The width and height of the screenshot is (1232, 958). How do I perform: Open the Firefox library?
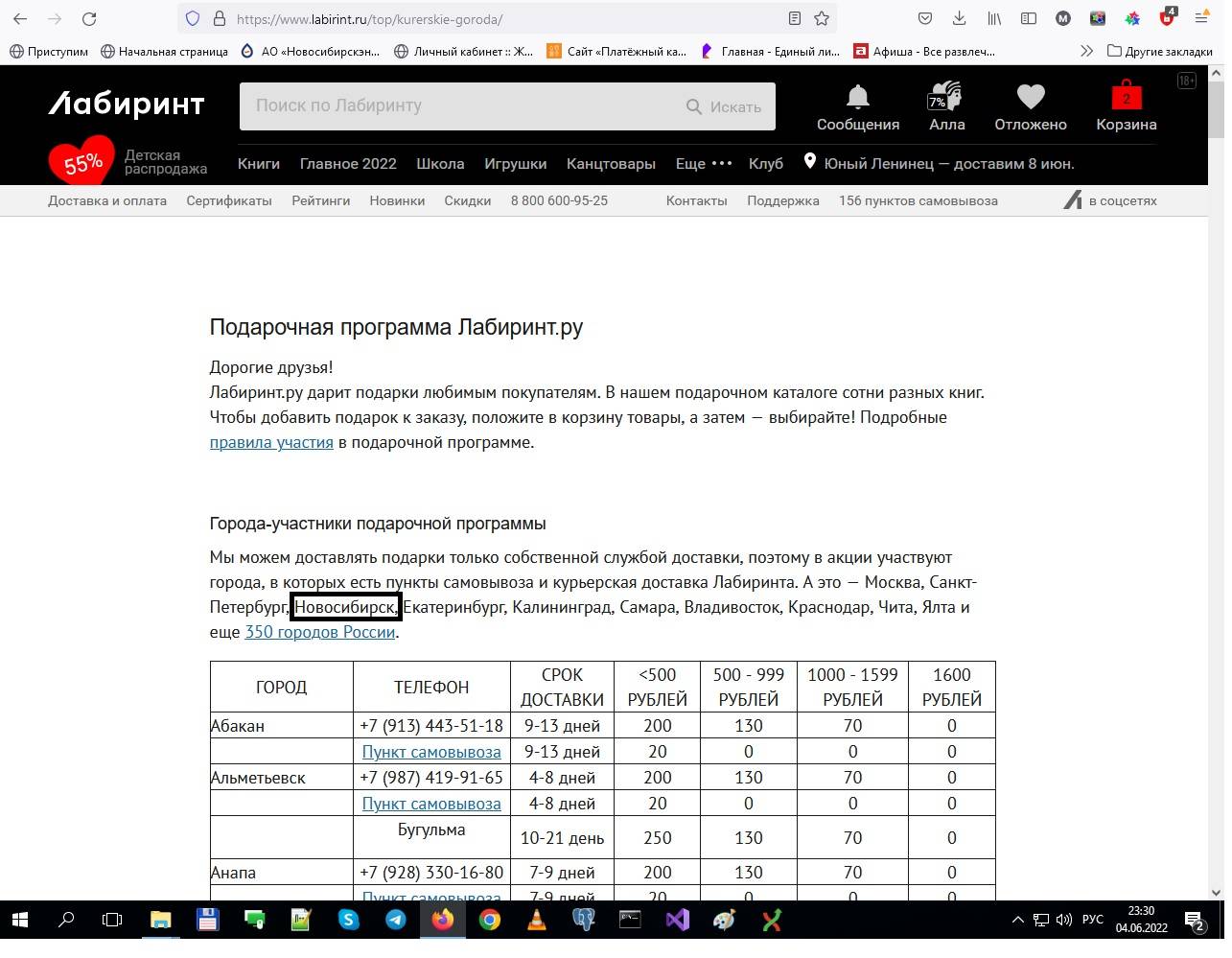click(x=994, y=18)
